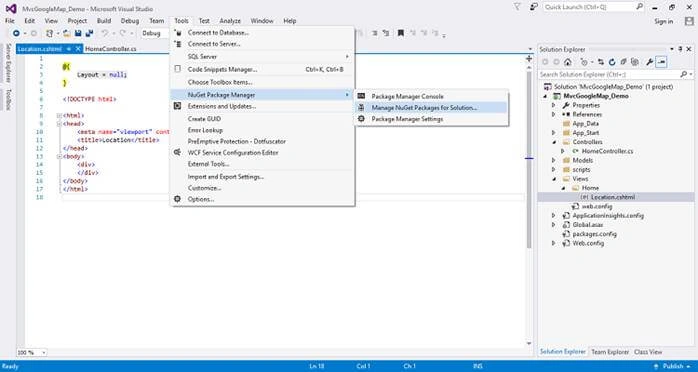The height and width of the screenshot is (372, 698).
Task: Select Manage NuGet Packages for Solution
Action: pyautogui.click(x=431, y=108)
